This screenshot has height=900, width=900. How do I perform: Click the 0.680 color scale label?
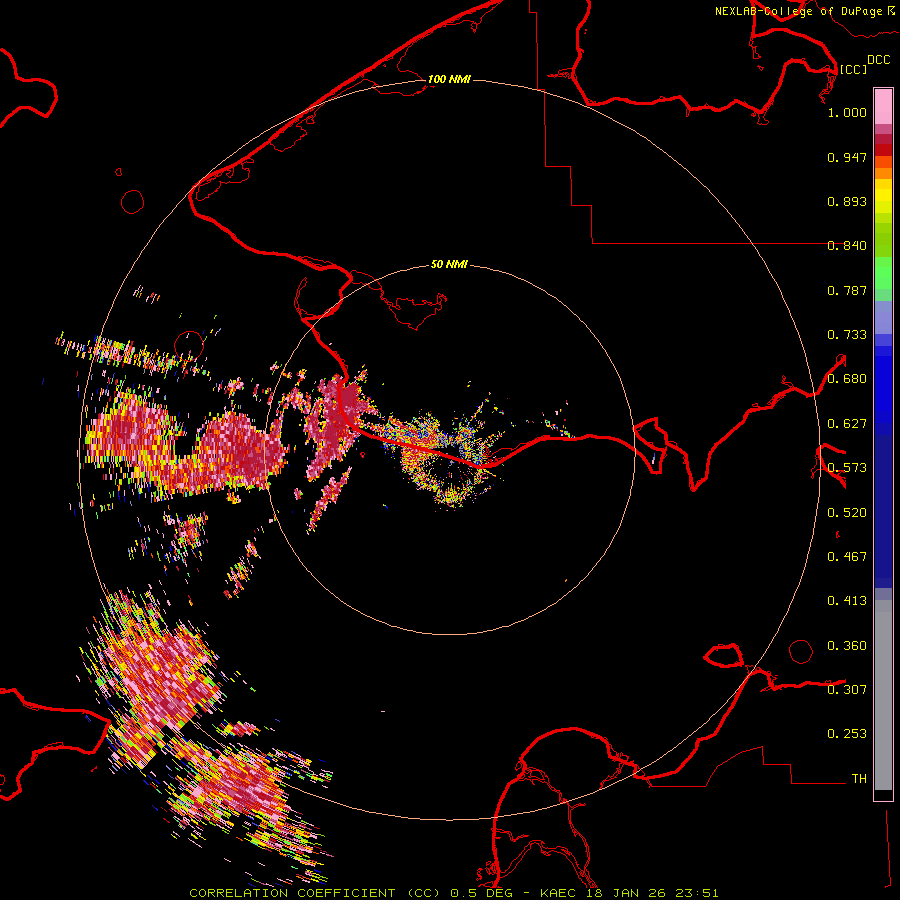click(x=847, y=379)
